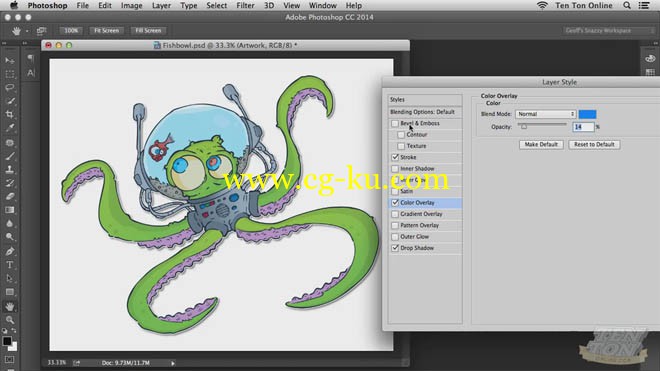This screenshot has width=660, height=371.
Task: Select the Eyedropper tool
Action: coord(10,128)
